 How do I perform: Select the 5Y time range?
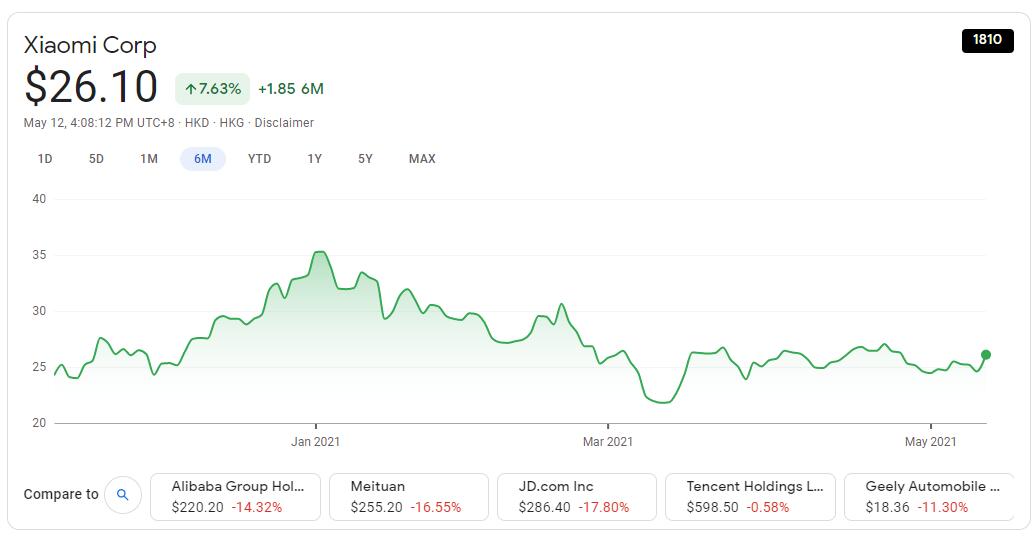tap(365, 159)
